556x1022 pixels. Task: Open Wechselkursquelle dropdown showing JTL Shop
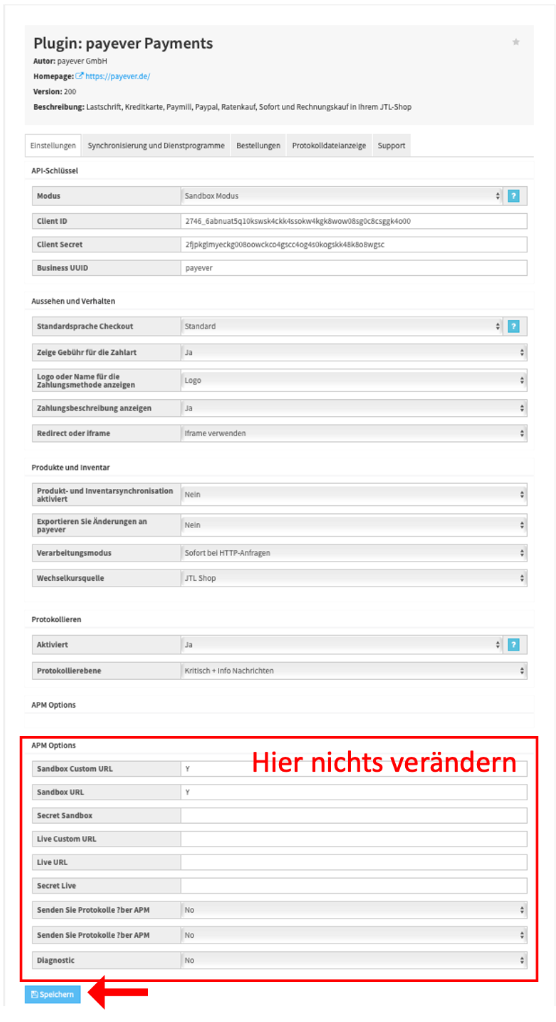coord(354,578)
